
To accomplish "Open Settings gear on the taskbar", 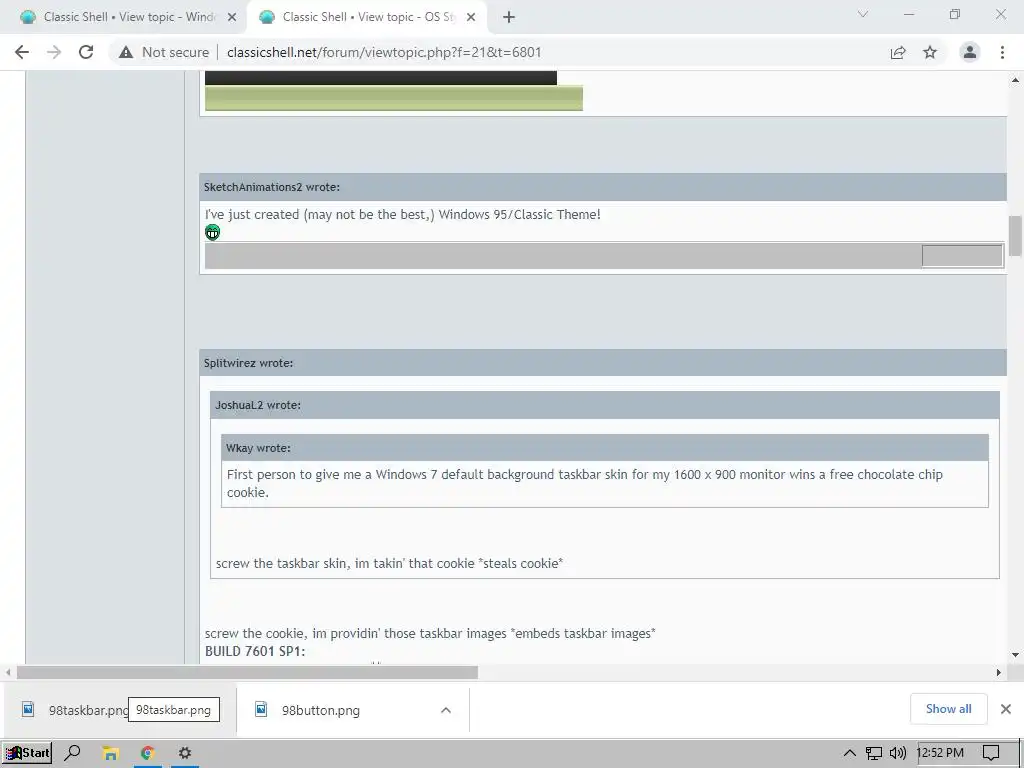I will [x=185, y=753].
